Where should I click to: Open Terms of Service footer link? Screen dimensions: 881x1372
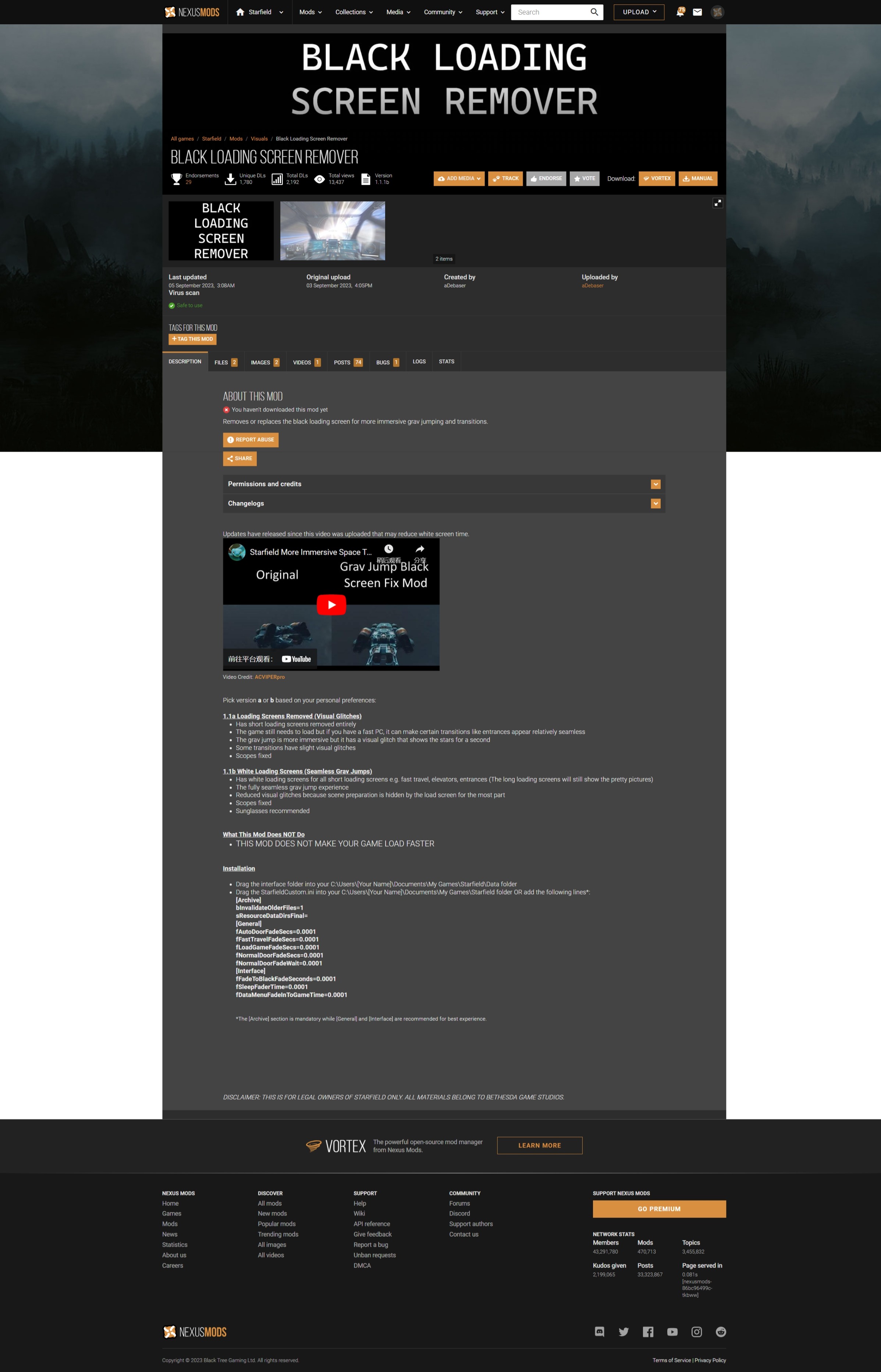672,1361
